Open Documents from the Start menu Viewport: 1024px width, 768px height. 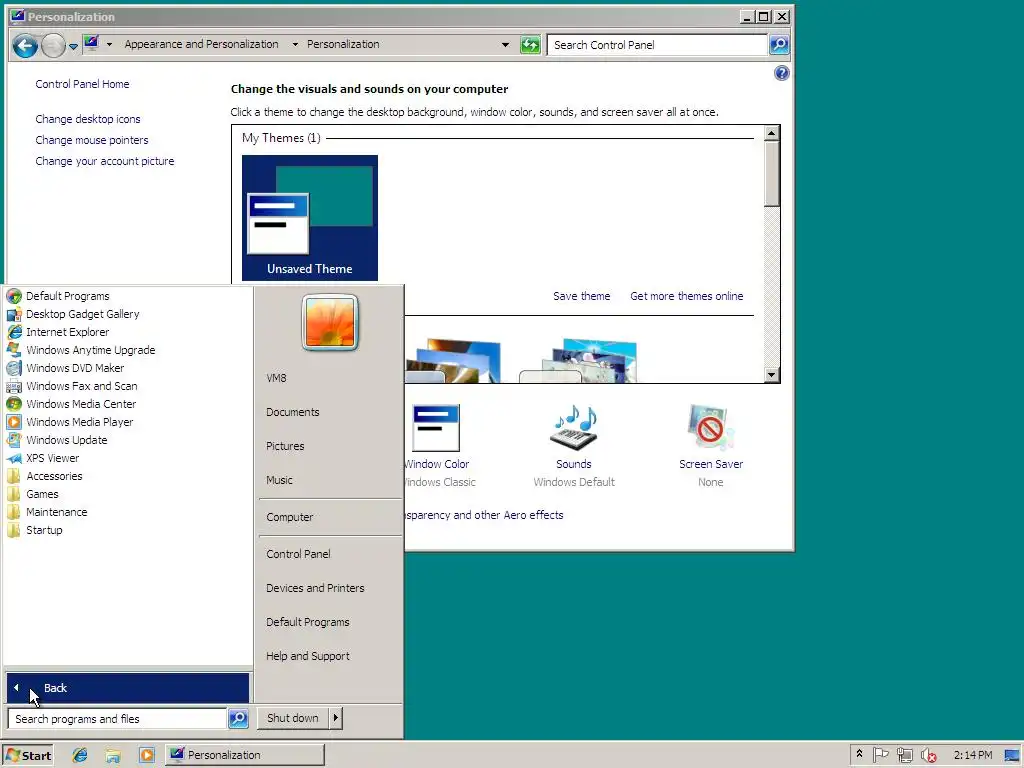tap(293, 412)
